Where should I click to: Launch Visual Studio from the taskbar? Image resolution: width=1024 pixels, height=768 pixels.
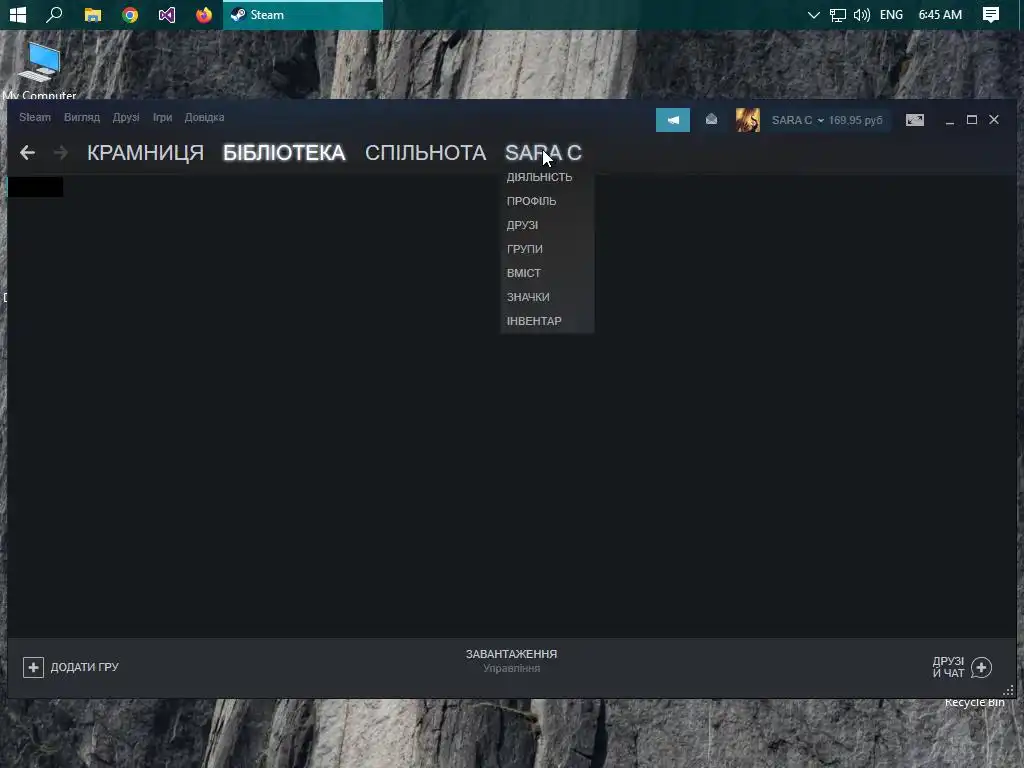(167, 14)
